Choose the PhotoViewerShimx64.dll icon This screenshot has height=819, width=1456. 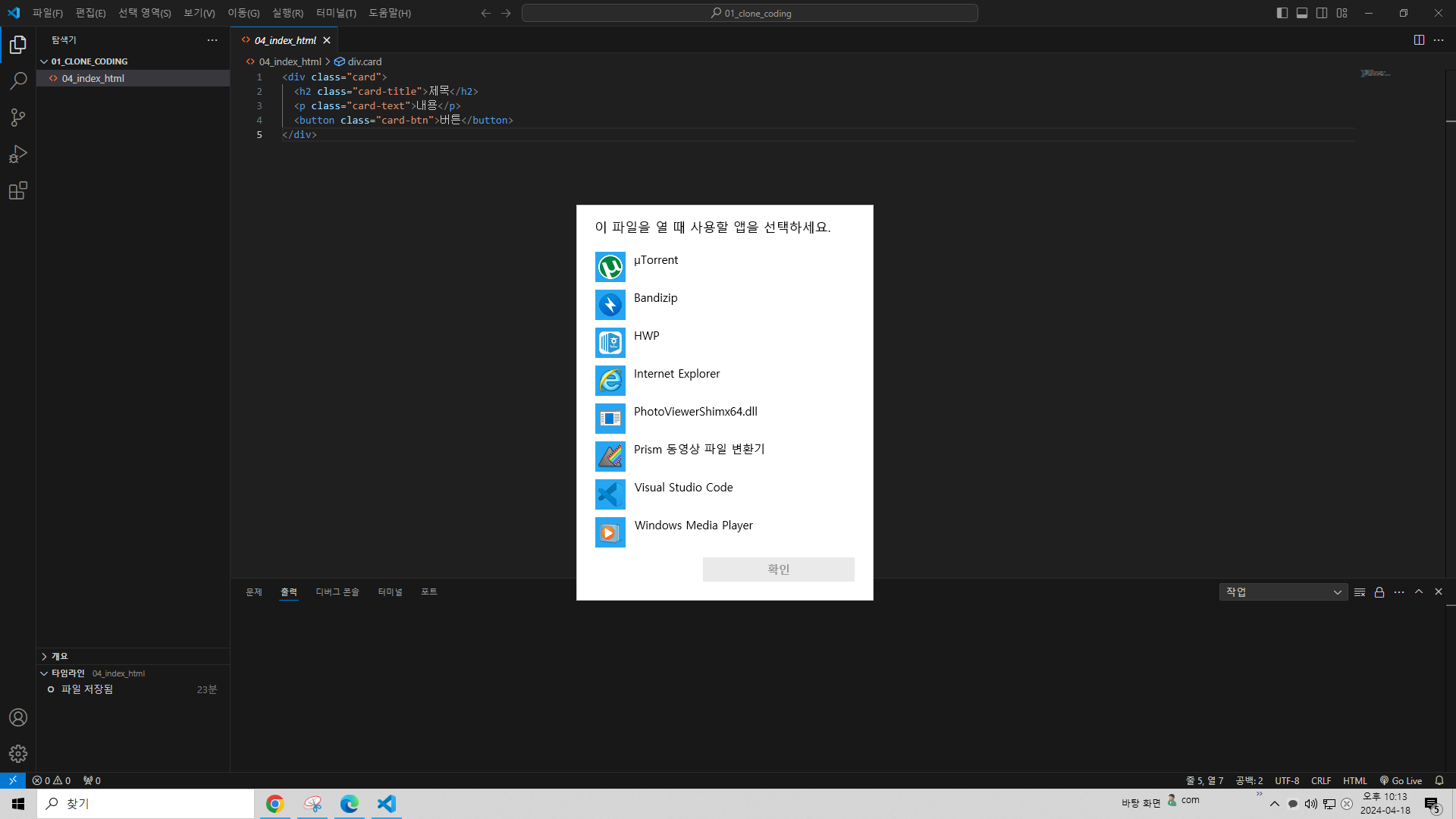[x=610, y=419]
